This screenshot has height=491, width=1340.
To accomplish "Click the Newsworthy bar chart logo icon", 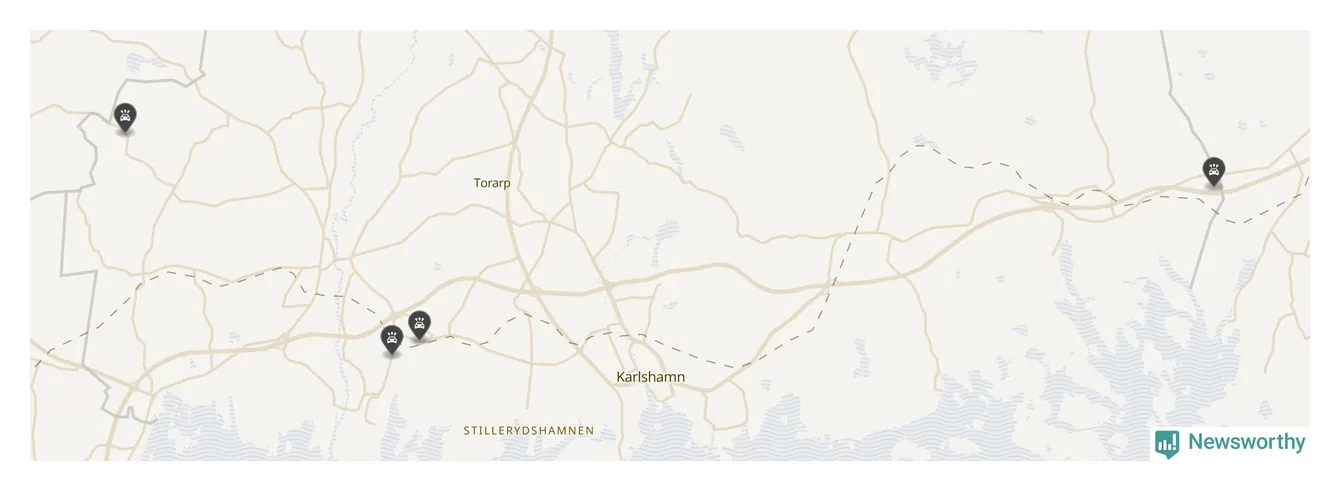I will [x=1166, y=443].
